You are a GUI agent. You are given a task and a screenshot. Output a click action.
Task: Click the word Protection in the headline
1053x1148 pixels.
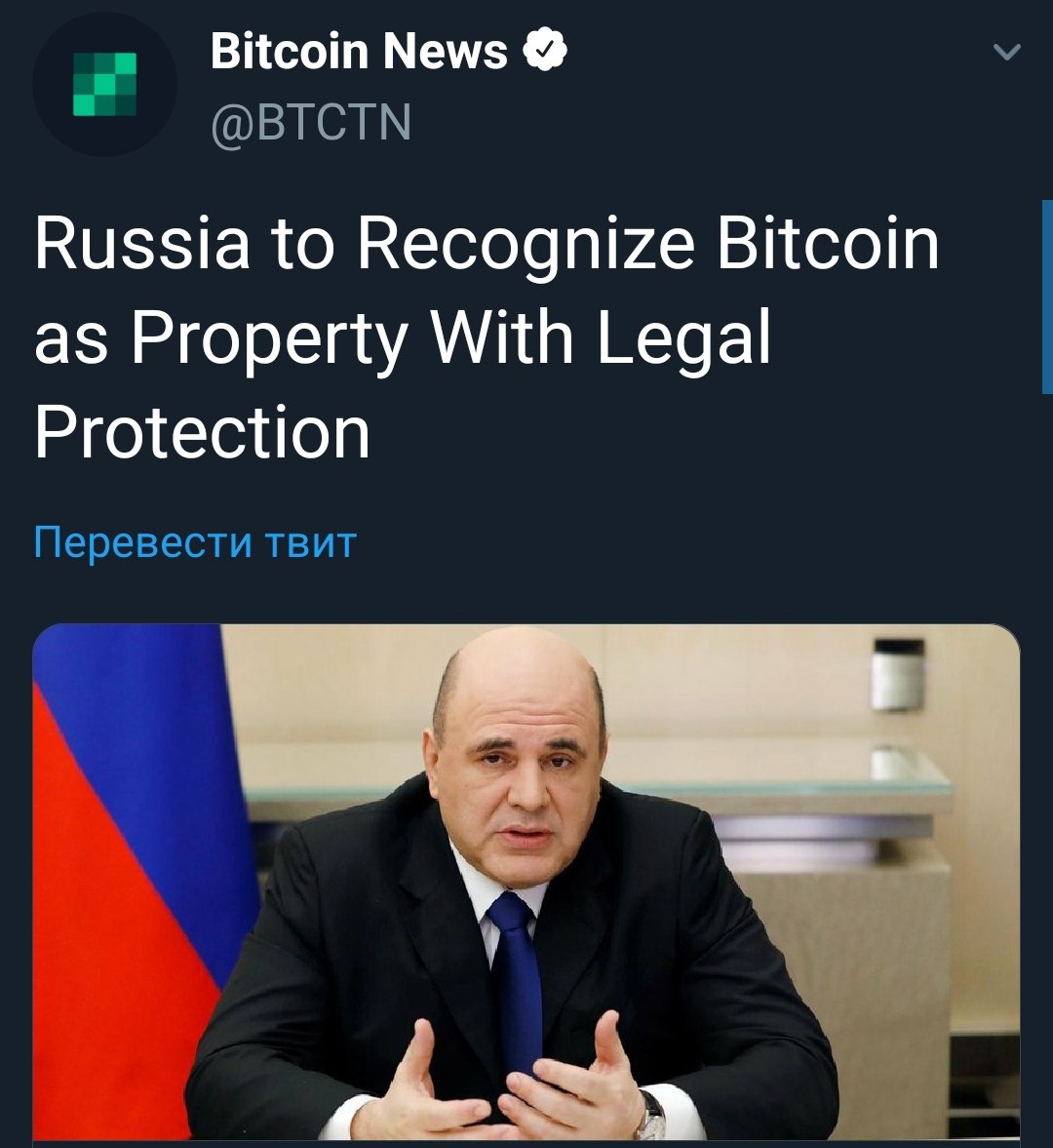click(x=202, y=433)
